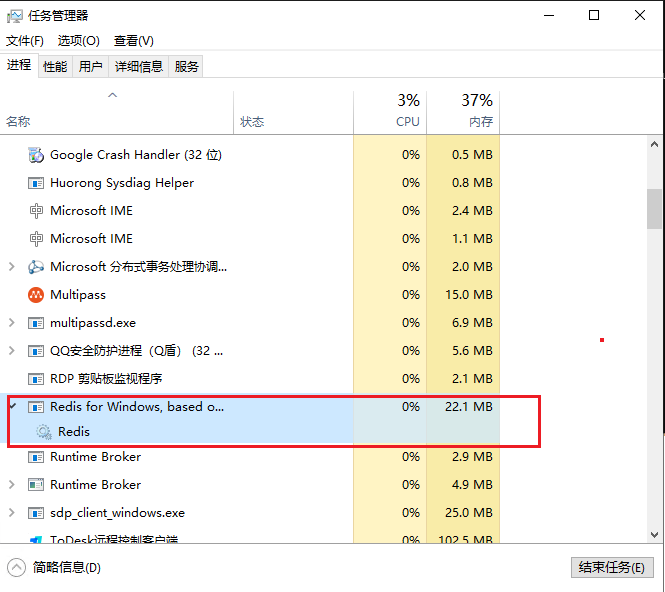Click the 2.4 MB Microsoft IME icon
Screen dimensions: 665x592
[36, 211]
